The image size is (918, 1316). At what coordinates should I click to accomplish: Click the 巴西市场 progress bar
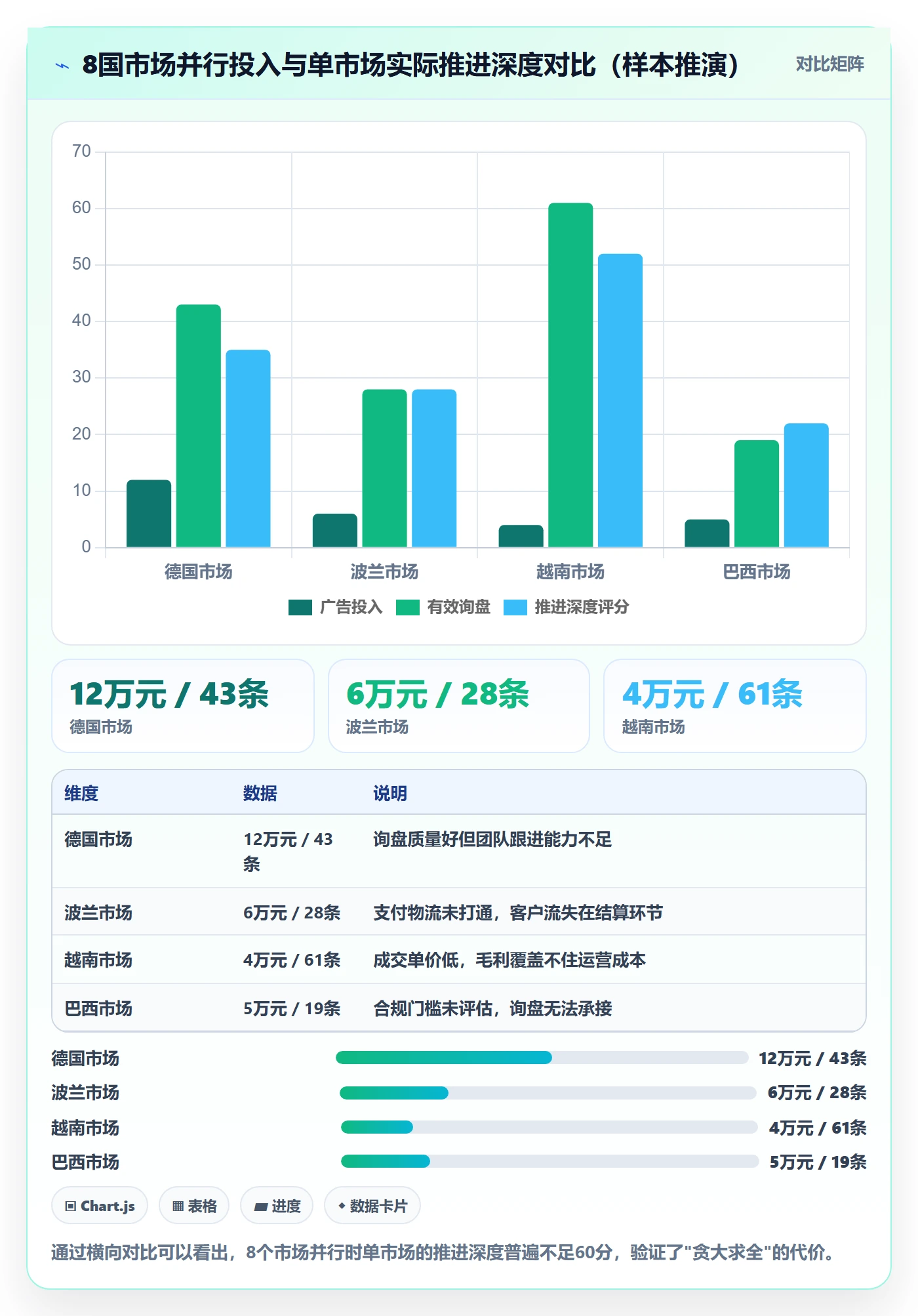(550, 1161)
